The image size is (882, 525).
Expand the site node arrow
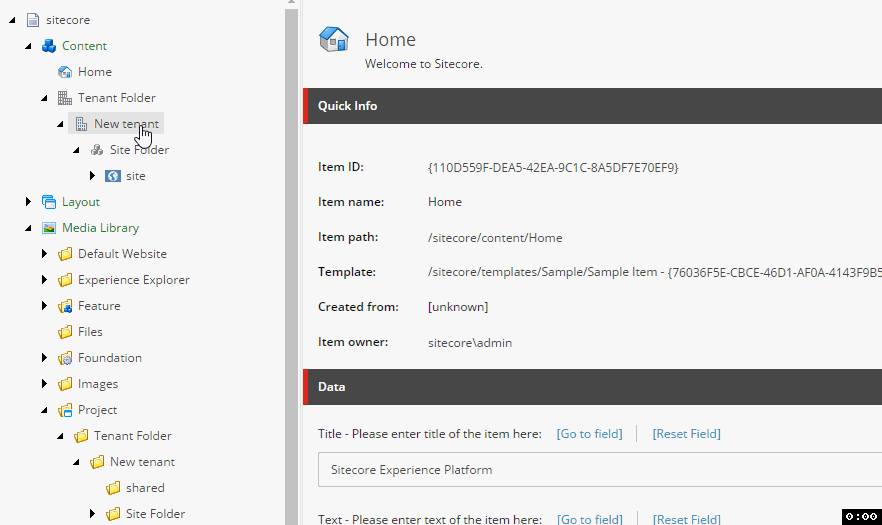click(92, 176)
